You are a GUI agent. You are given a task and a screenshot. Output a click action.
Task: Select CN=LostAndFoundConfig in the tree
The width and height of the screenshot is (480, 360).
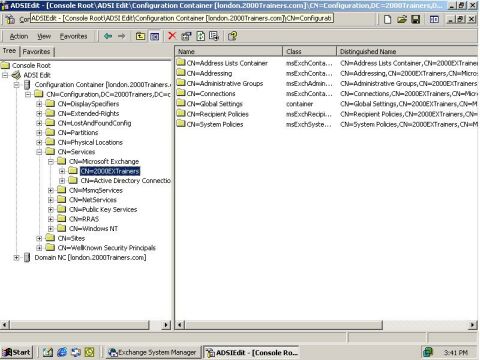coord(94,123)
